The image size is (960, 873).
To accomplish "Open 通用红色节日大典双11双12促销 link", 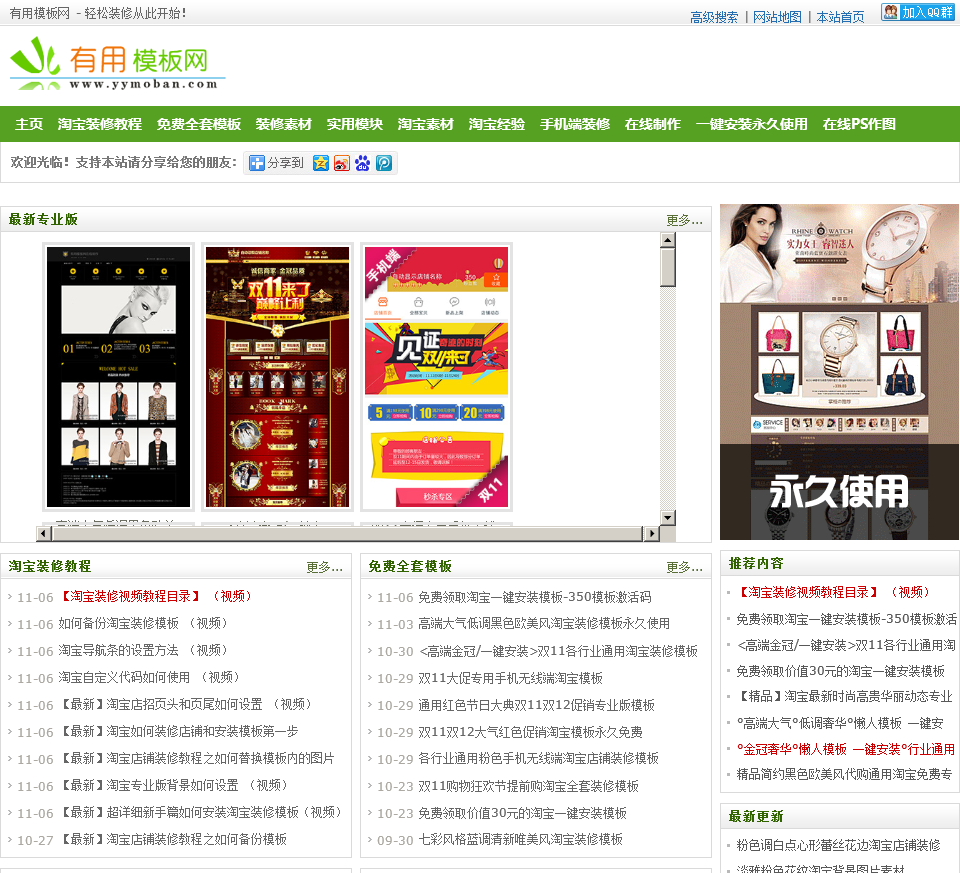I will tap(536, 705).
